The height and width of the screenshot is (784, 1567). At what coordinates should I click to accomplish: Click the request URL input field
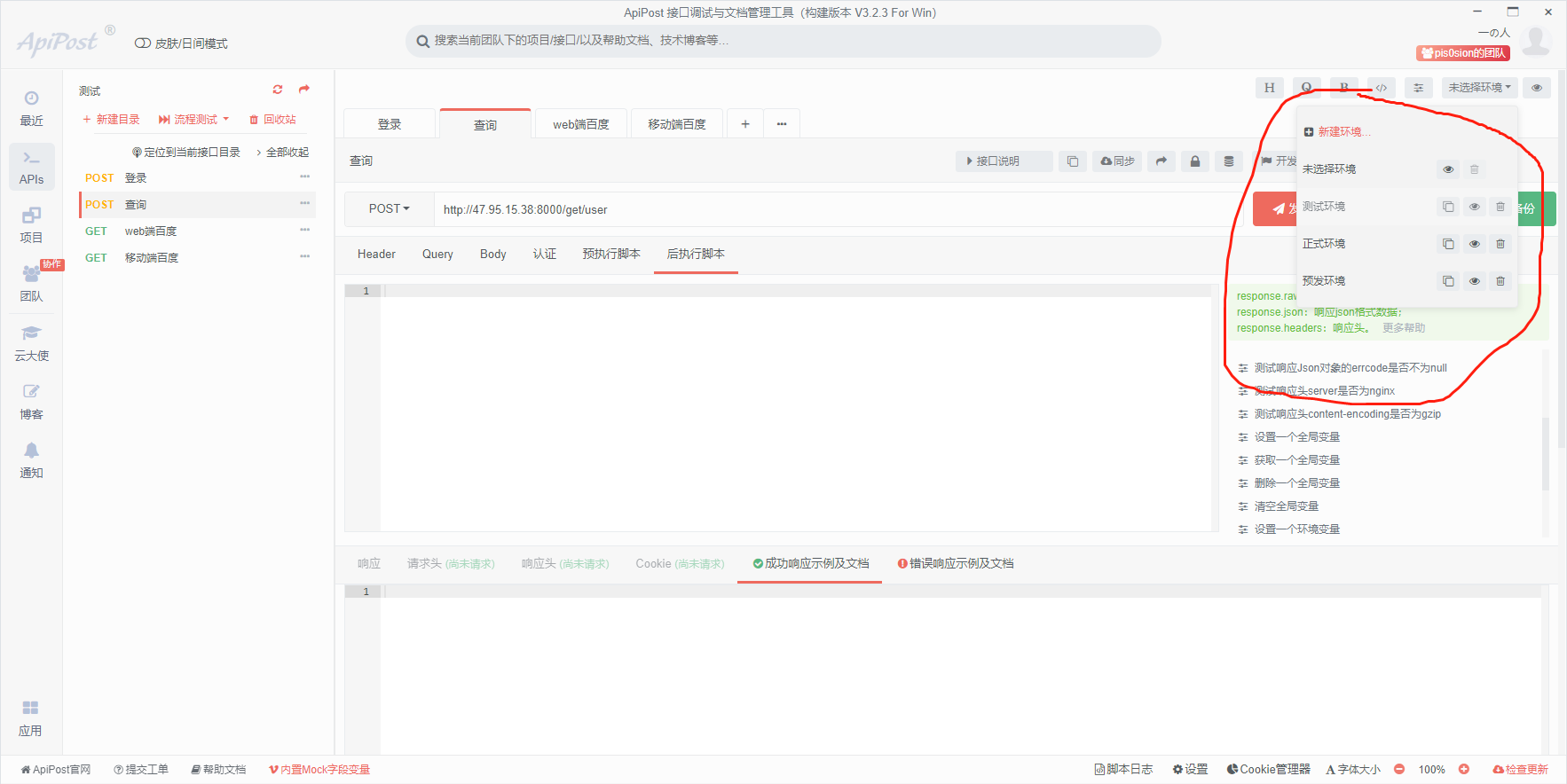coord(839,209)
